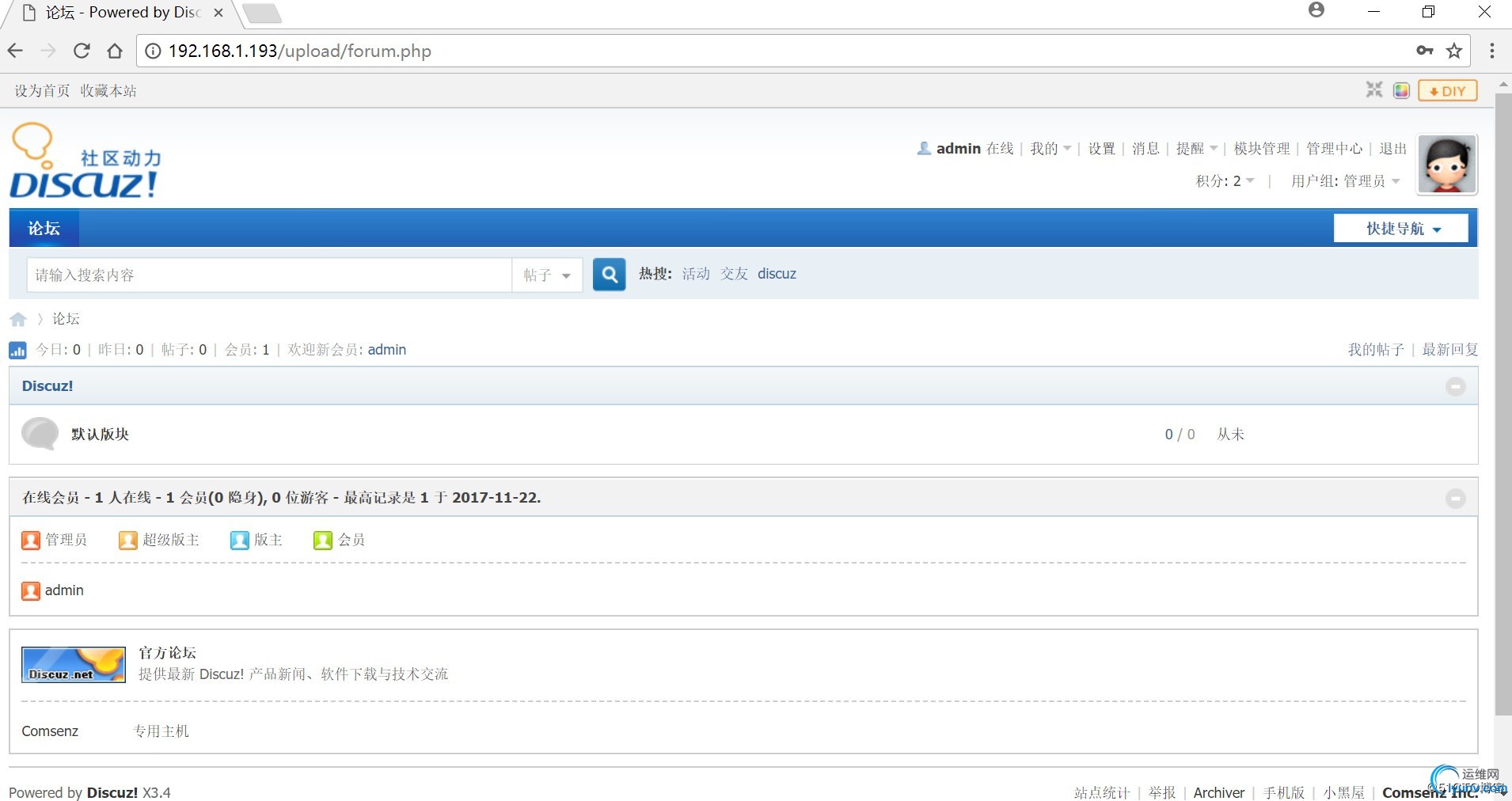Click the home breadcrumb icon
The image size is (1512, 801).
(x=18, y=319)
